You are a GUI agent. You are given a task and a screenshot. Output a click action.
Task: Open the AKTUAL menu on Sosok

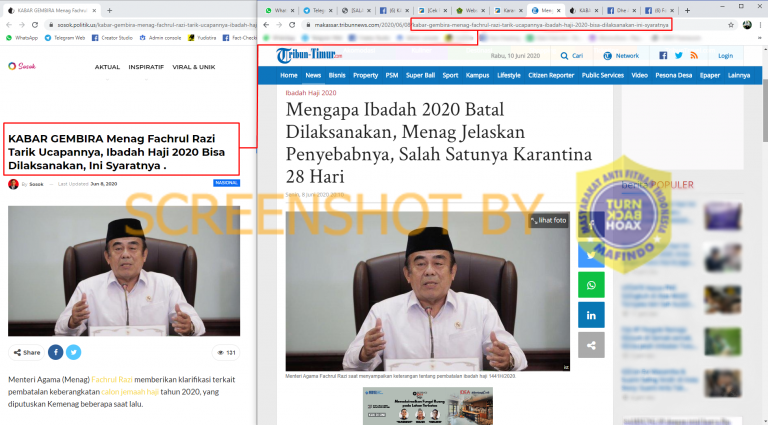click(x=107, y=67)
